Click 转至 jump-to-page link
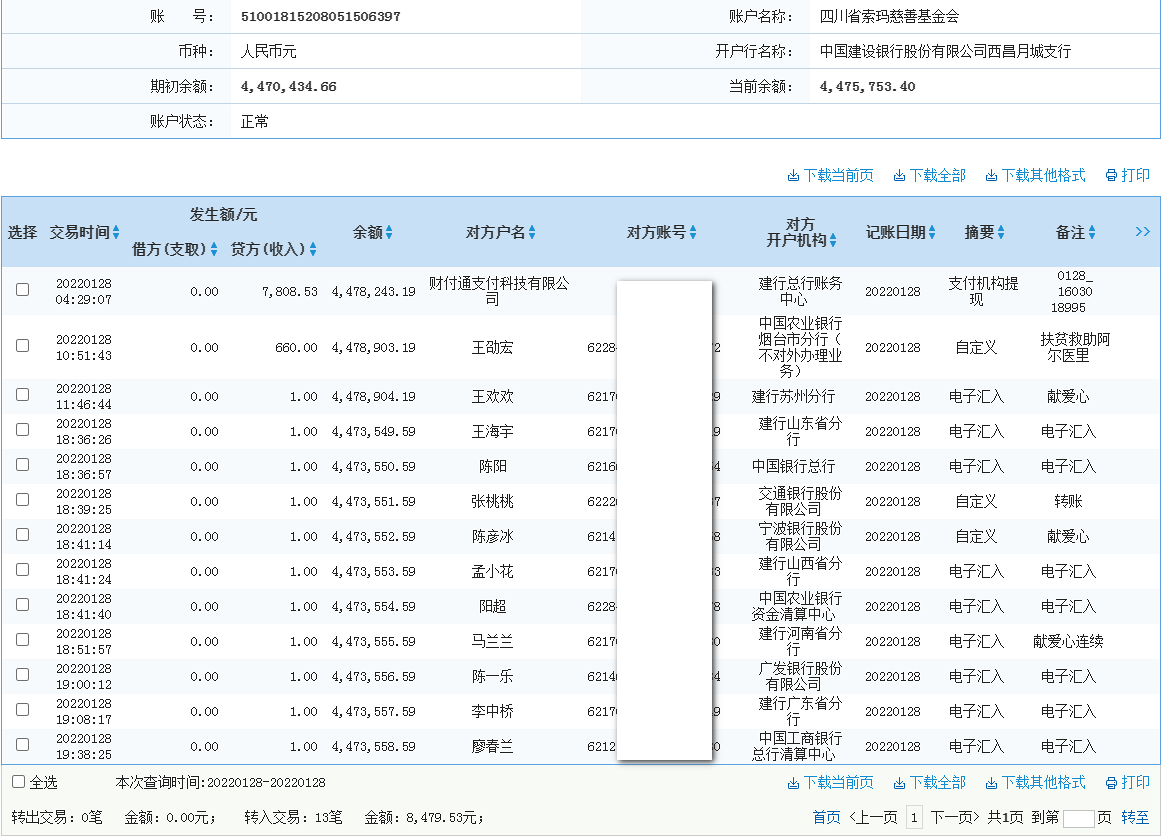1165x836 pixels. click(x=1135, y=817)
